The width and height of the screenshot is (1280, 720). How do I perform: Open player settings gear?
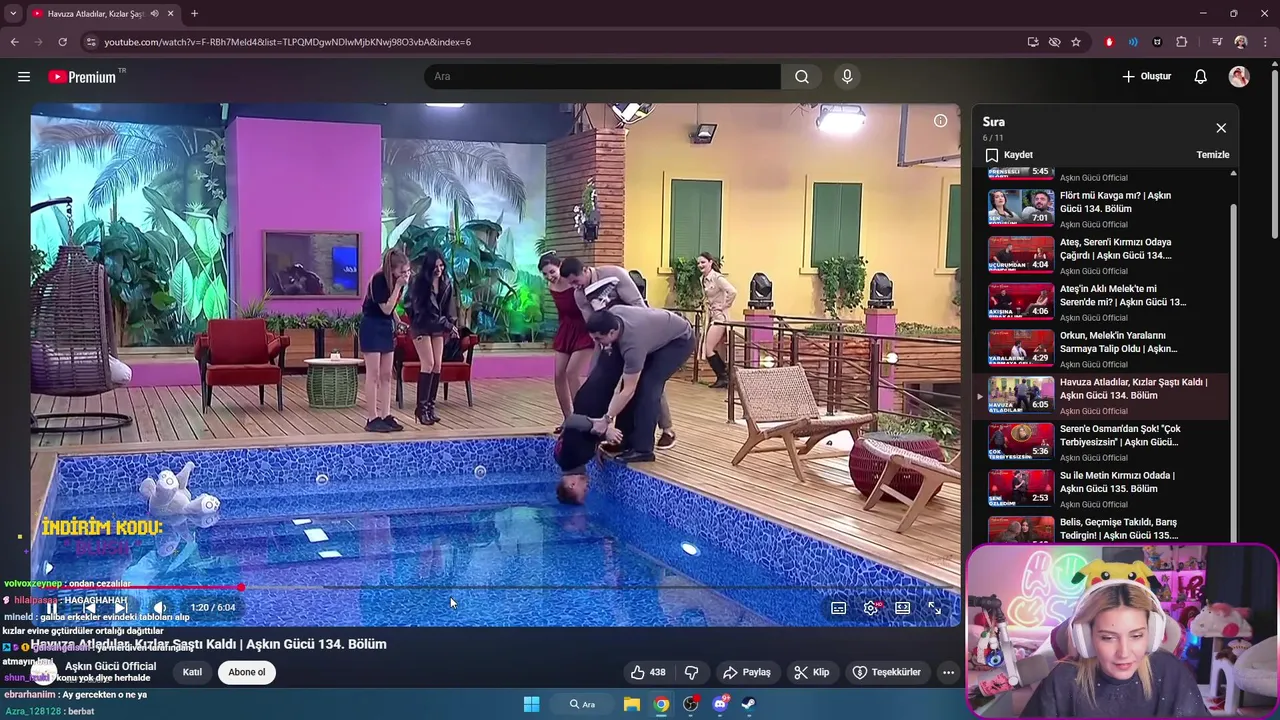872,607
